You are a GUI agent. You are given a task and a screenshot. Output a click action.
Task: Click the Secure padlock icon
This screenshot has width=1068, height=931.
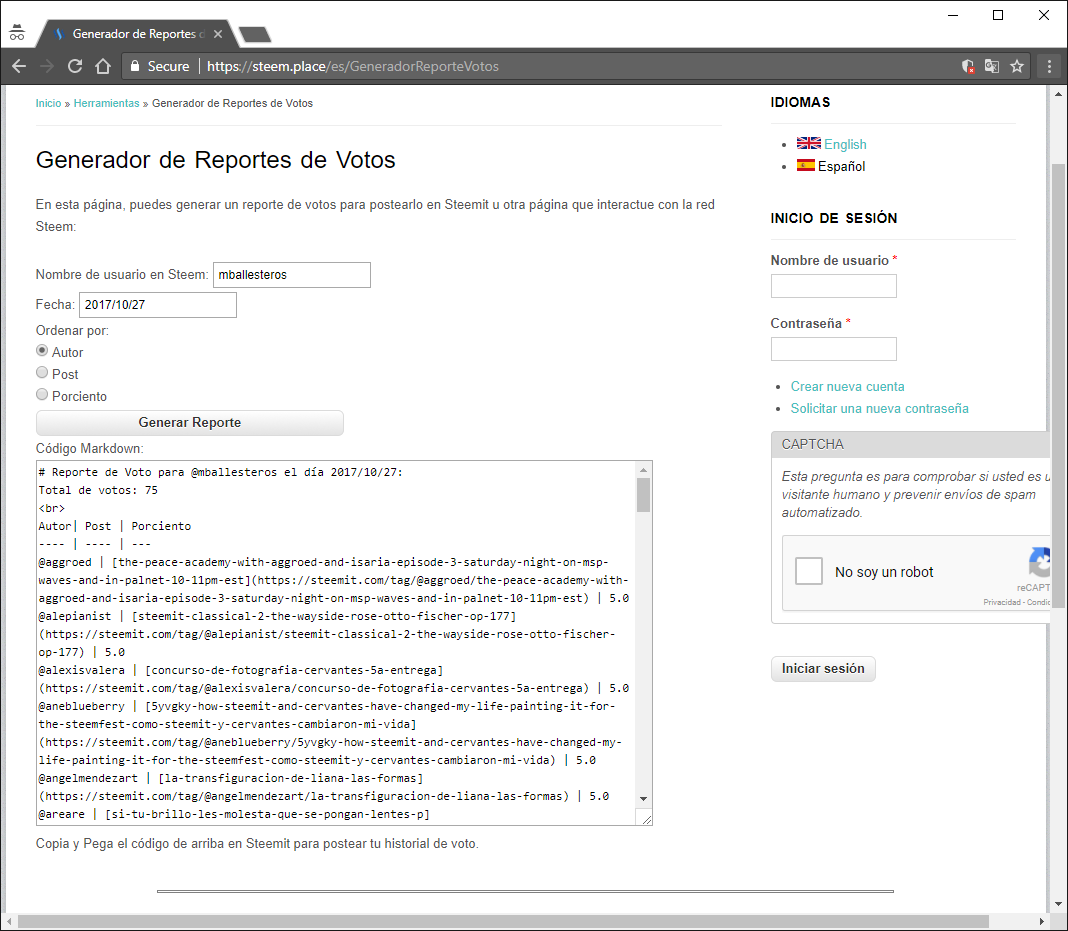[135, 66]
